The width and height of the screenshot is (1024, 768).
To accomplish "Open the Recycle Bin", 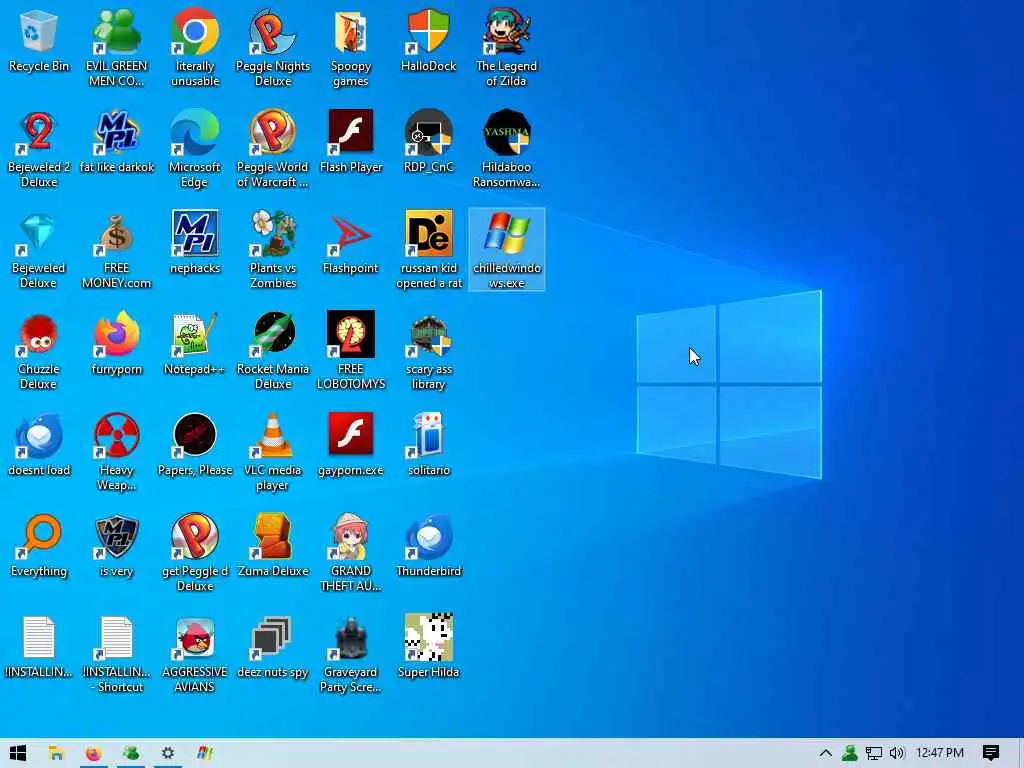I will point(39,39).
